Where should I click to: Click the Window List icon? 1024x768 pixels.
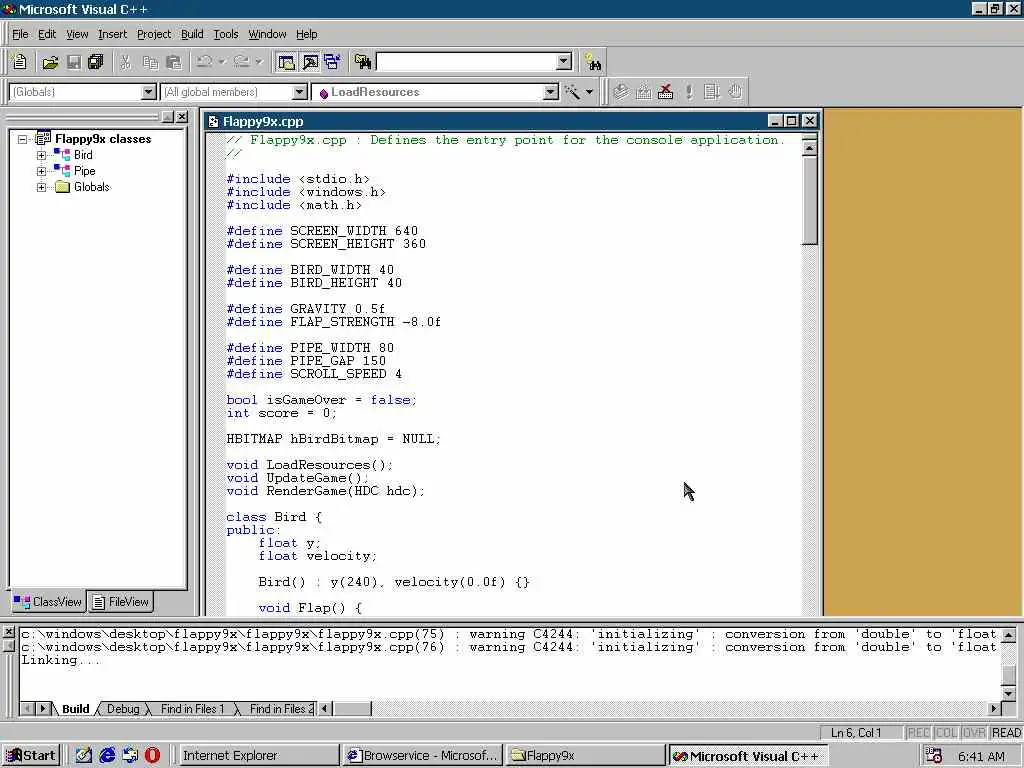pyautogui.click(x=332, y=62)
